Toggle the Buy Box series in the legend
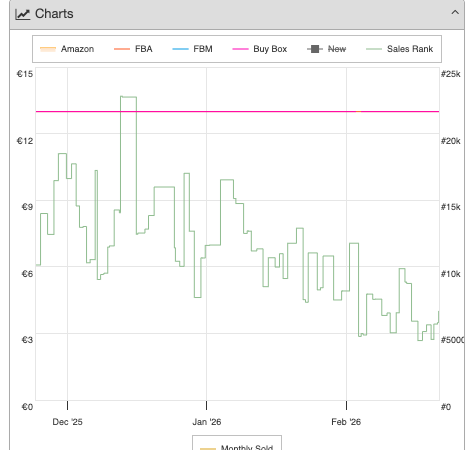 click(259, 49)
